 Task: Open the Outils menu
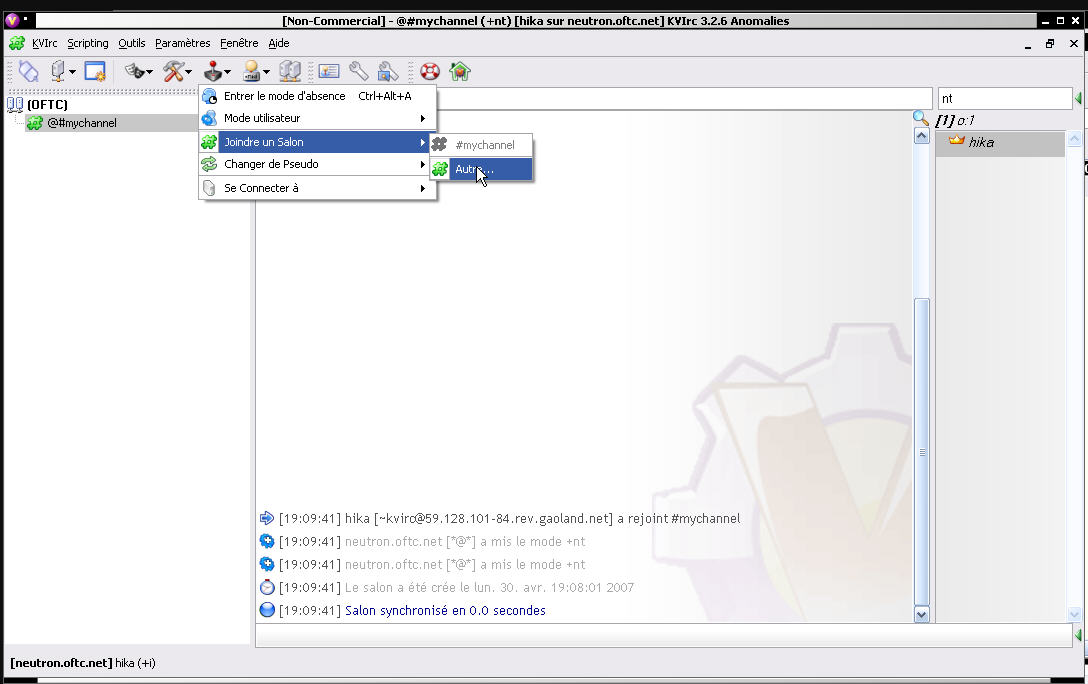[x=132, y=43]
